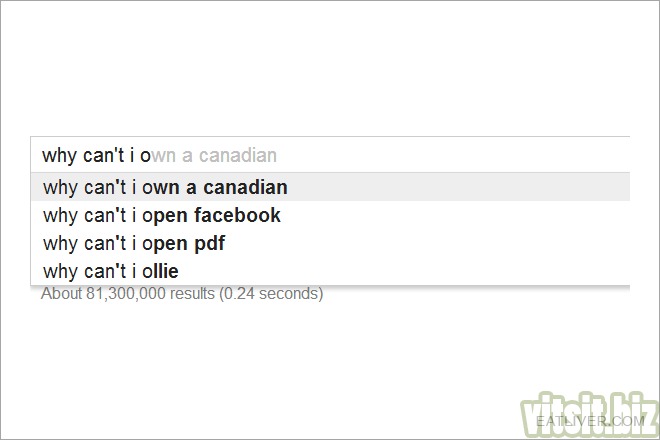The width and height of the screenshot is (660, 440).
Task: Click the empty right side of search box
Action: [x=453, y=155]
